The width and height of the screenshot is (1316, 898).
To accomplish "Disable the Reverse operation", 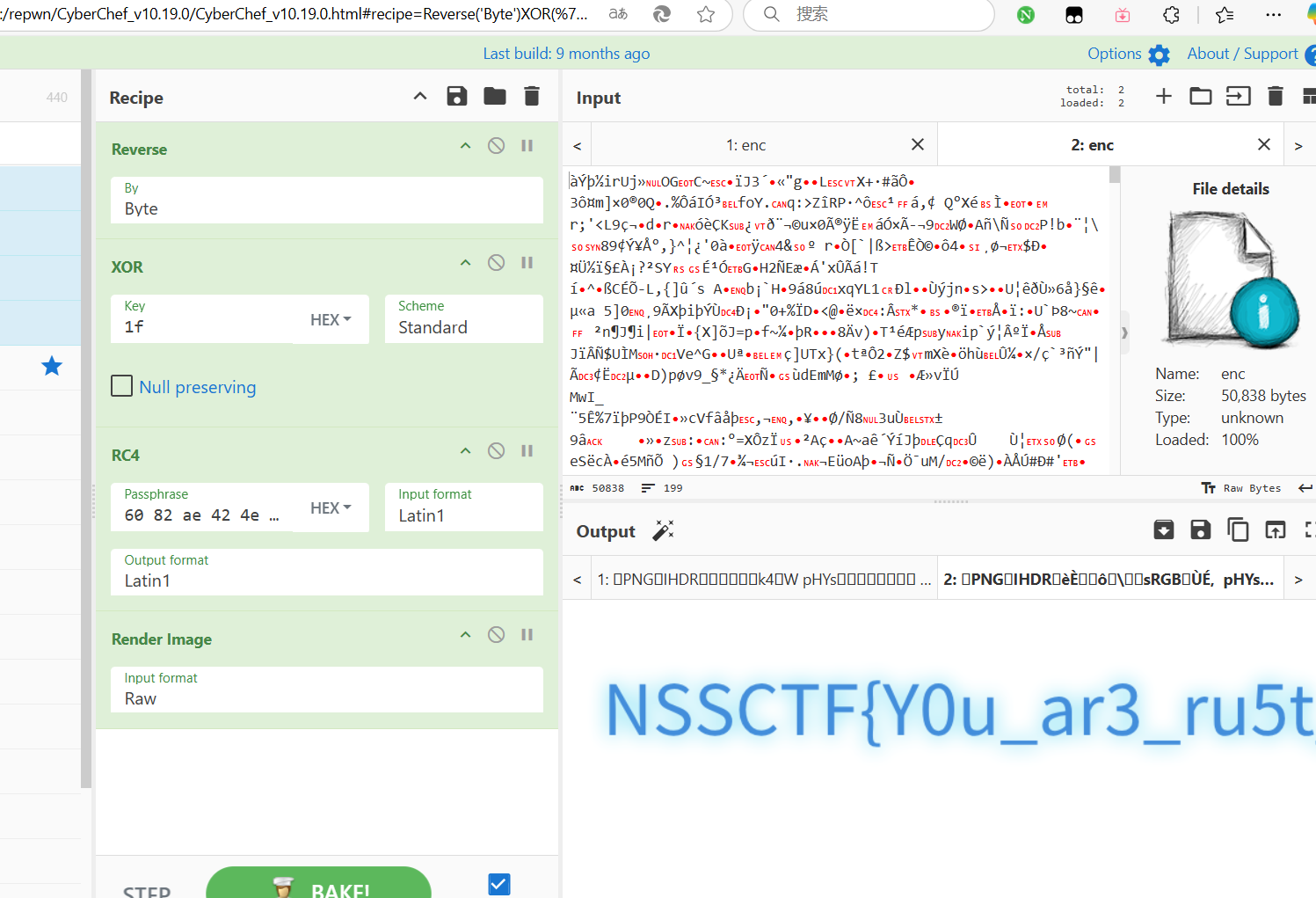I will 497,146.
